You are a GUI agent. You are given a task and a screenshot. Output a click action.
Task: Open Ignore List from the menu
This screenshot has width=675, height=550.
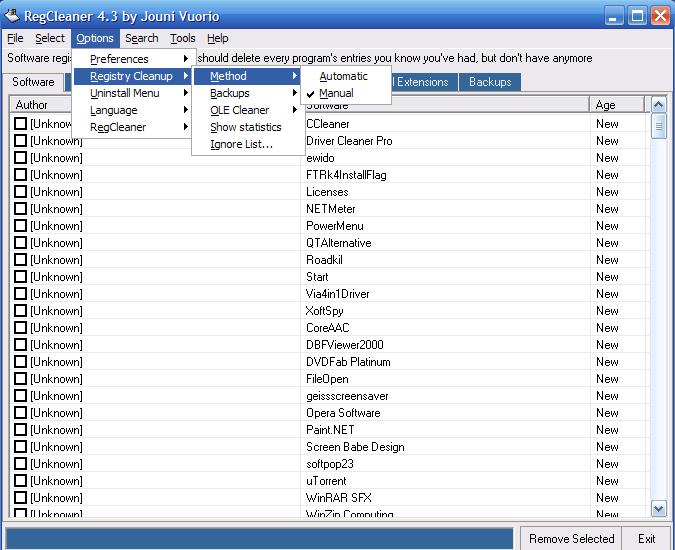click(x=241, y=144)
